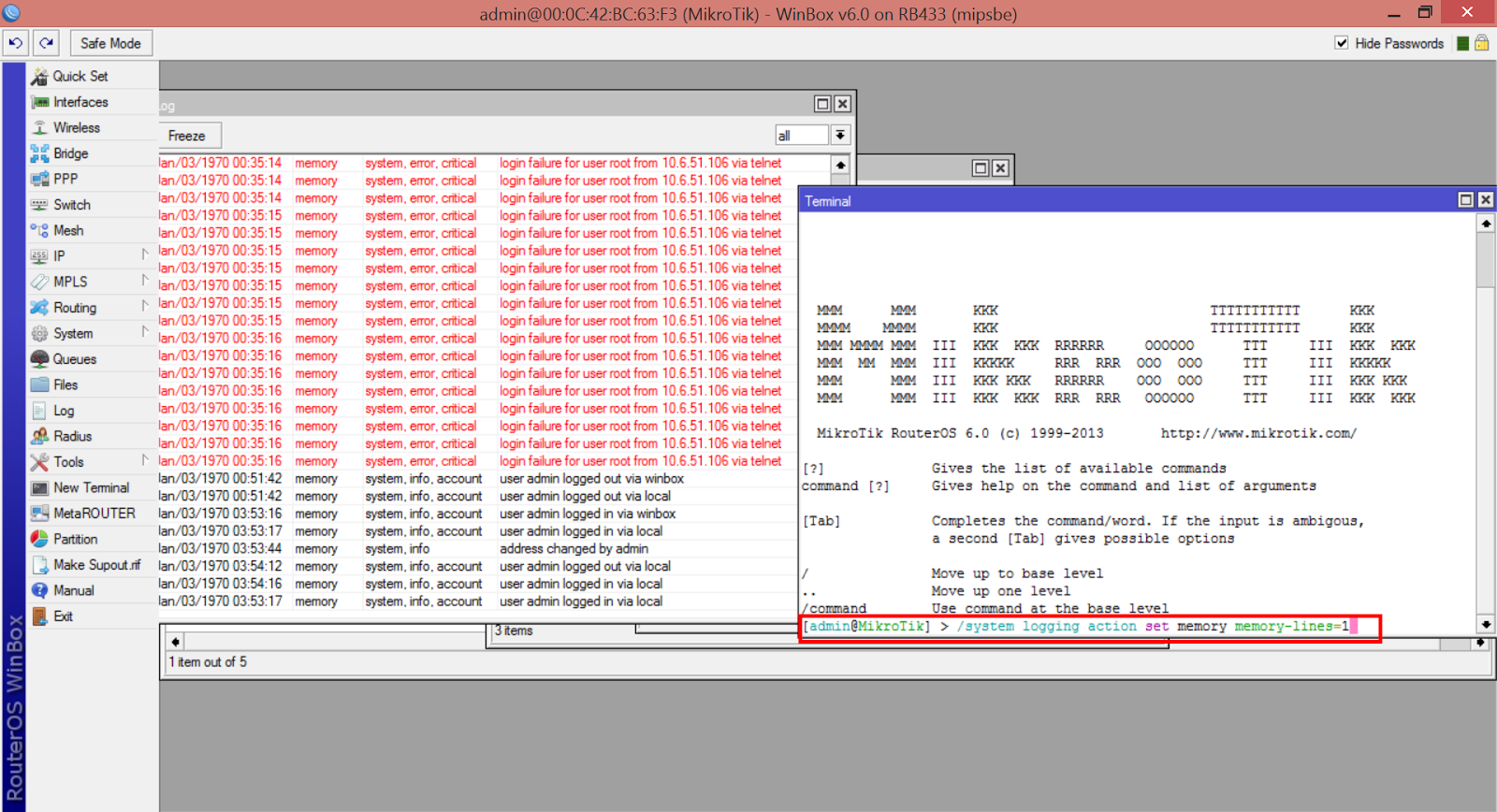Open the Queues menu icon
The height and width of the screenshot is (812, 1497).
tap(39, 359)
